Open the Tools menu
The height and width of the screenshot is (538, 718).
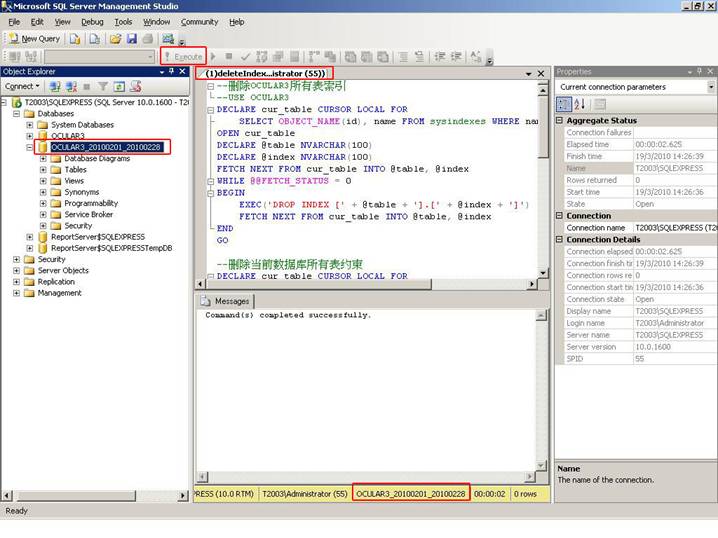[123, 22]
